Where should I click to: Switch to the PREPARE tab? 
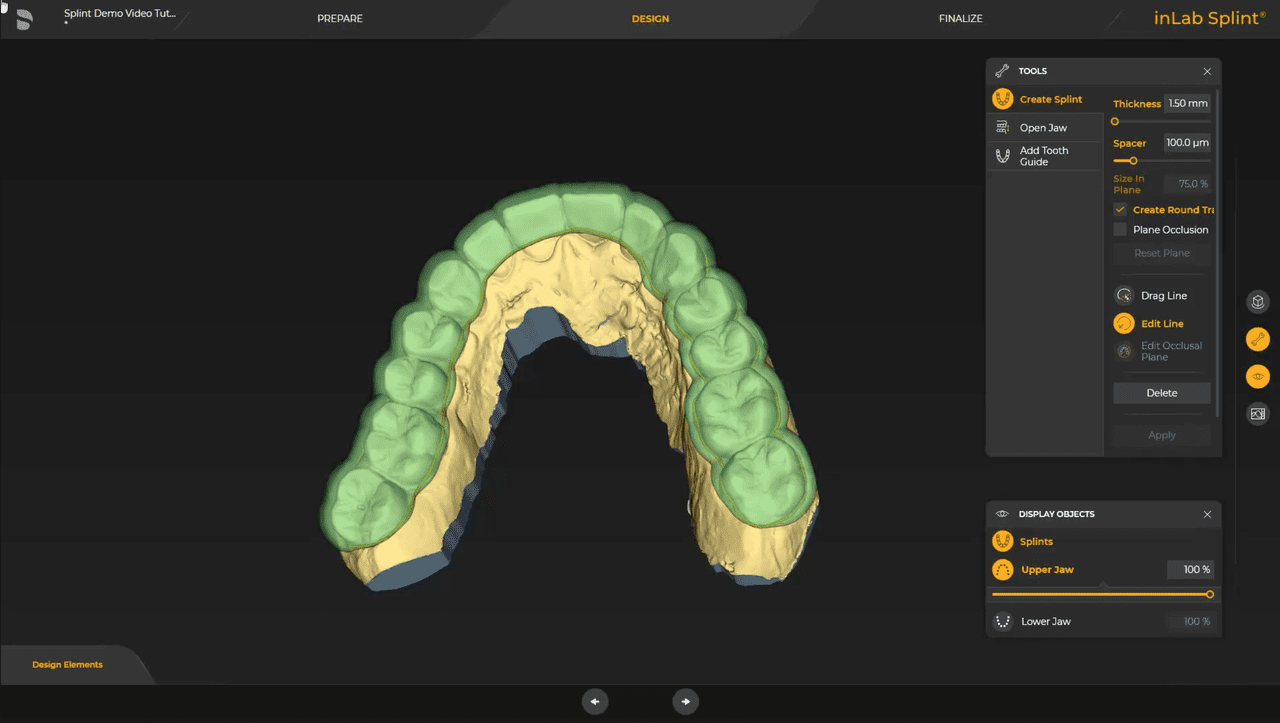pos(340,18)
